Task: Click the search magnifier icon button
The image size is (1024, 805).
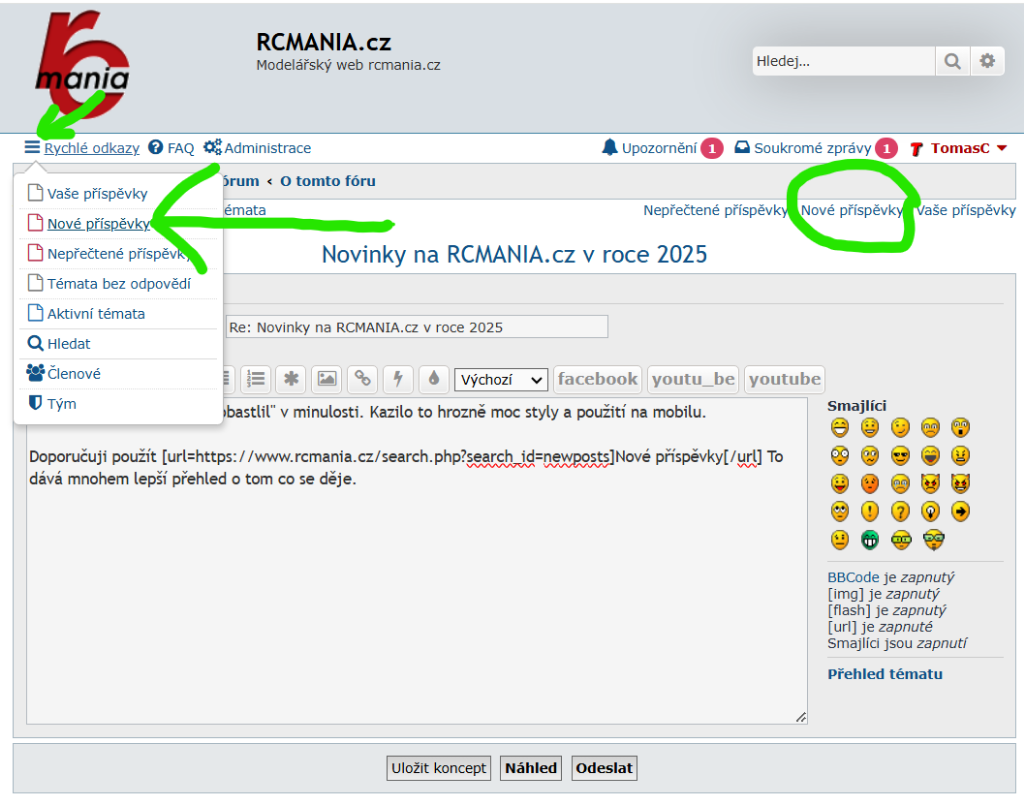Action: pos(952,61)
